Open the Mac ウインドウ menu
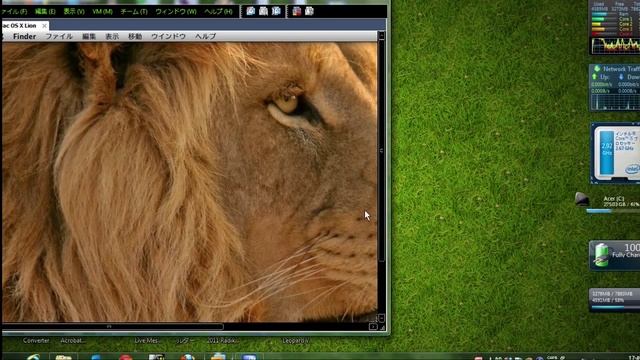This screenshot has height=360, width=640. 168,36
